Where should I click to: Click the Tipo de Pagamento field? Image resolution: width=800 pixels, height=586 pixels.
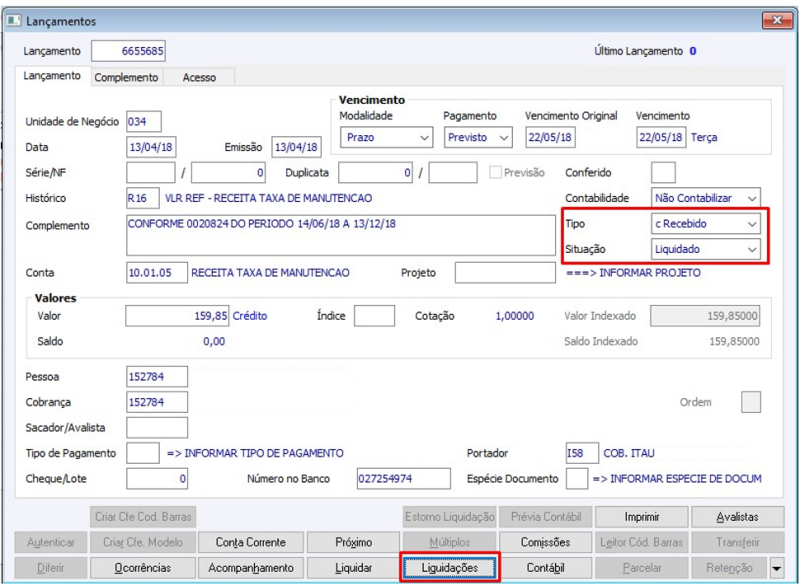(143, 453)
